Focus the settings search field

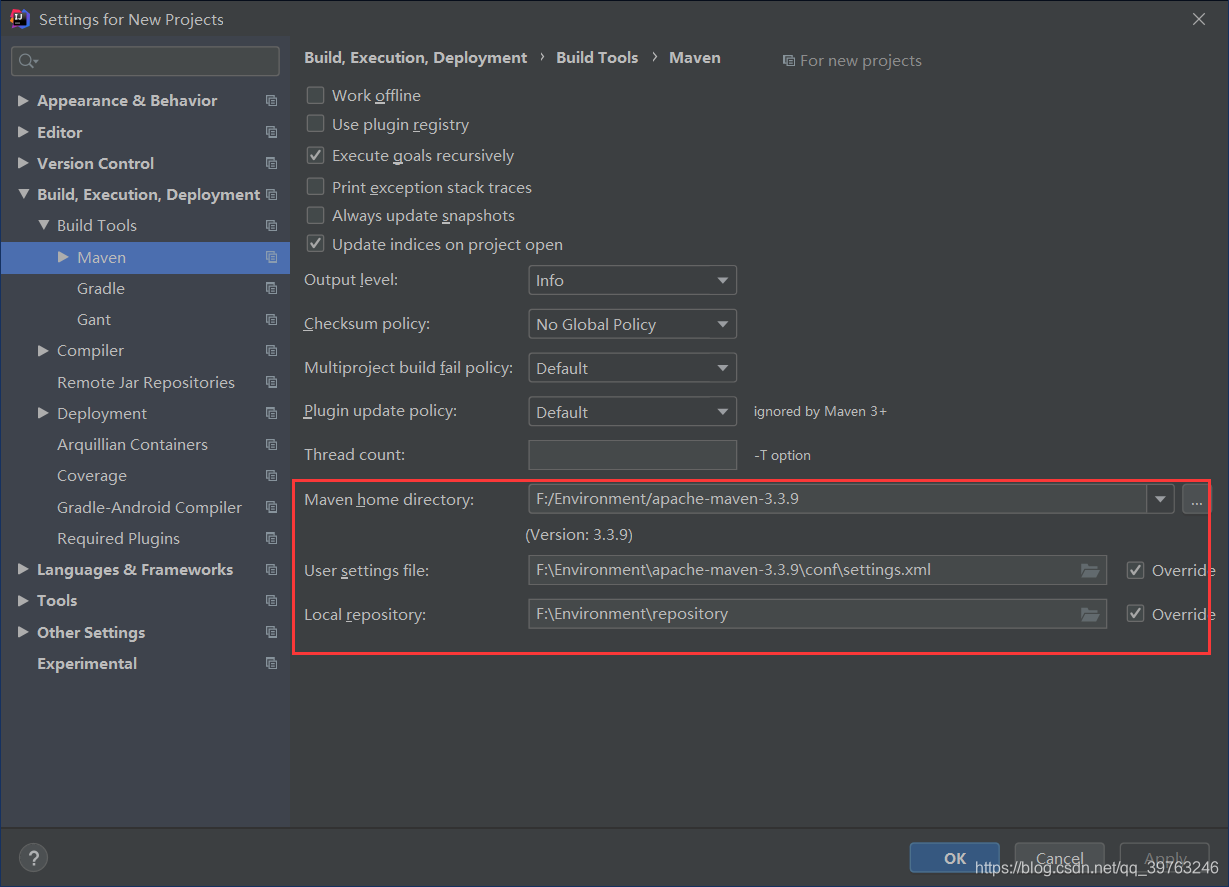pos(145,61)
